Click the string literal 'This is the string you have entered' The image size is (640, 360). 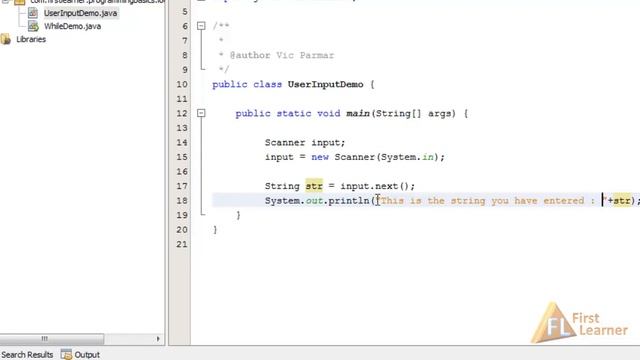coord(482,201)
